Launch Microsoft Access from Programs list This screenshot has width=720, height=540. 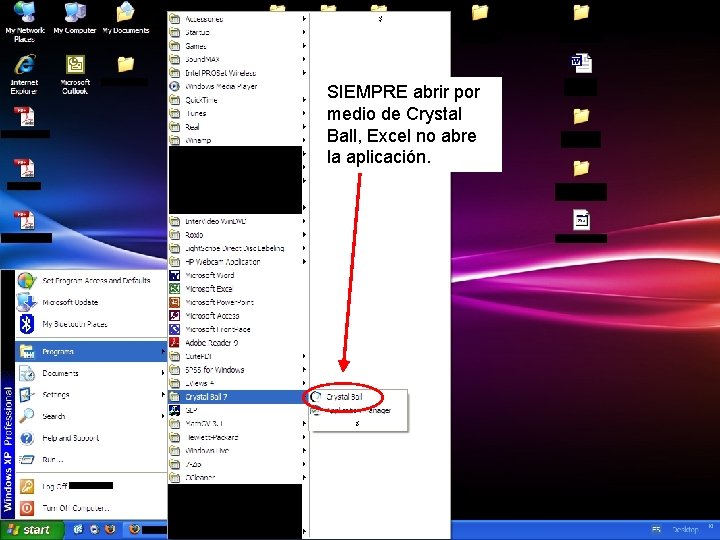click(238, 315)
